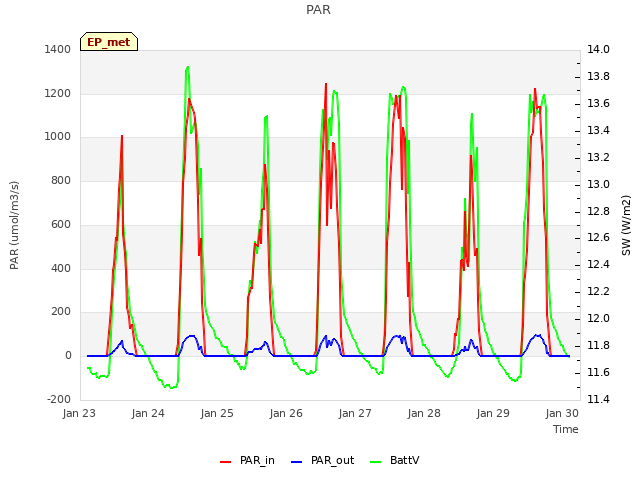Click the PAR chart title
The width and height of the screenshot is (640, 480).
coord(318,10)
